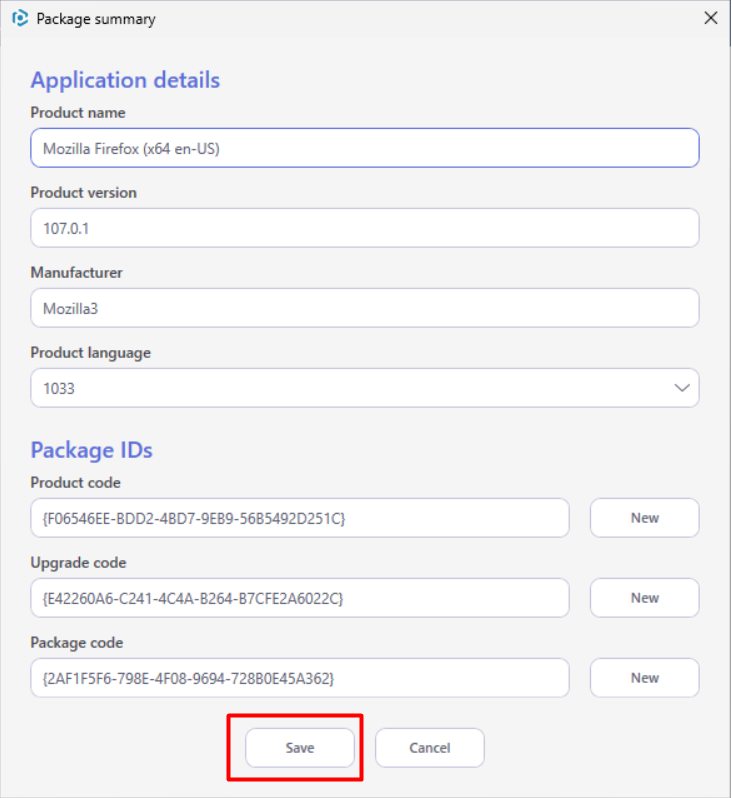Click the Package summary app logo icon
732x798 pixels.
coord(20,19)
